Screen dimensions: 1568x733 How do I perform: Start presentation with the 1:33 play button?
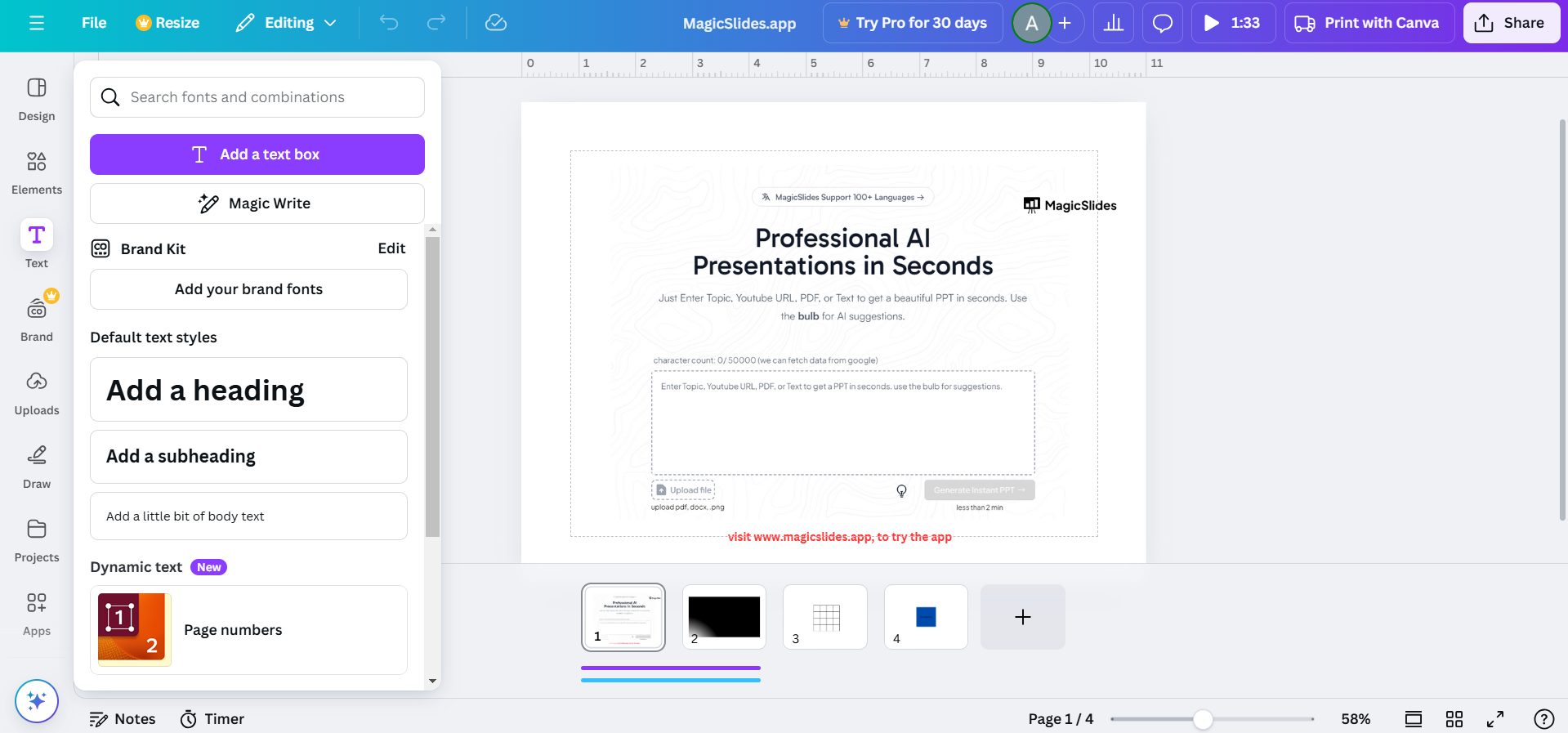pos(1233,23)
